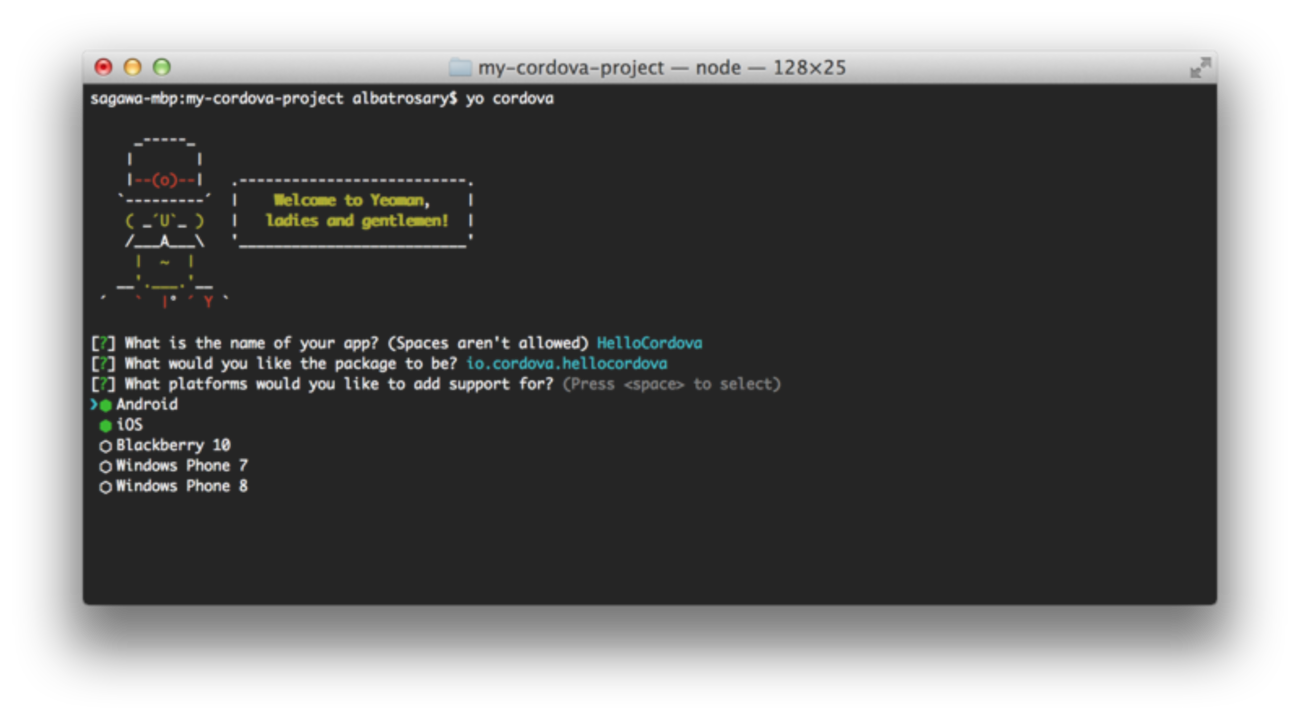This screenshot has height=720, width=1300.
Task: Select the Windows Phone 7 checkbox
Action: point(105,467)
